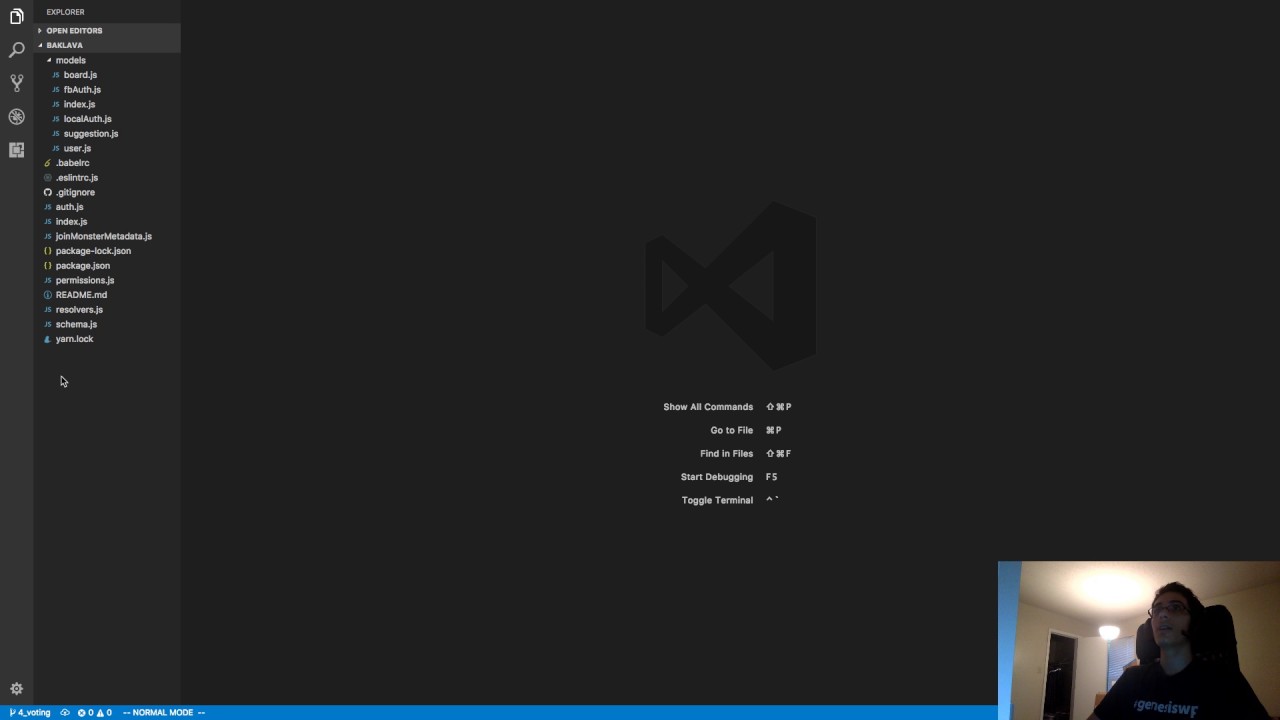1280x720 pixels.
Task: Open the Debug view in activity bar
Action: click(x=16, y=116)
